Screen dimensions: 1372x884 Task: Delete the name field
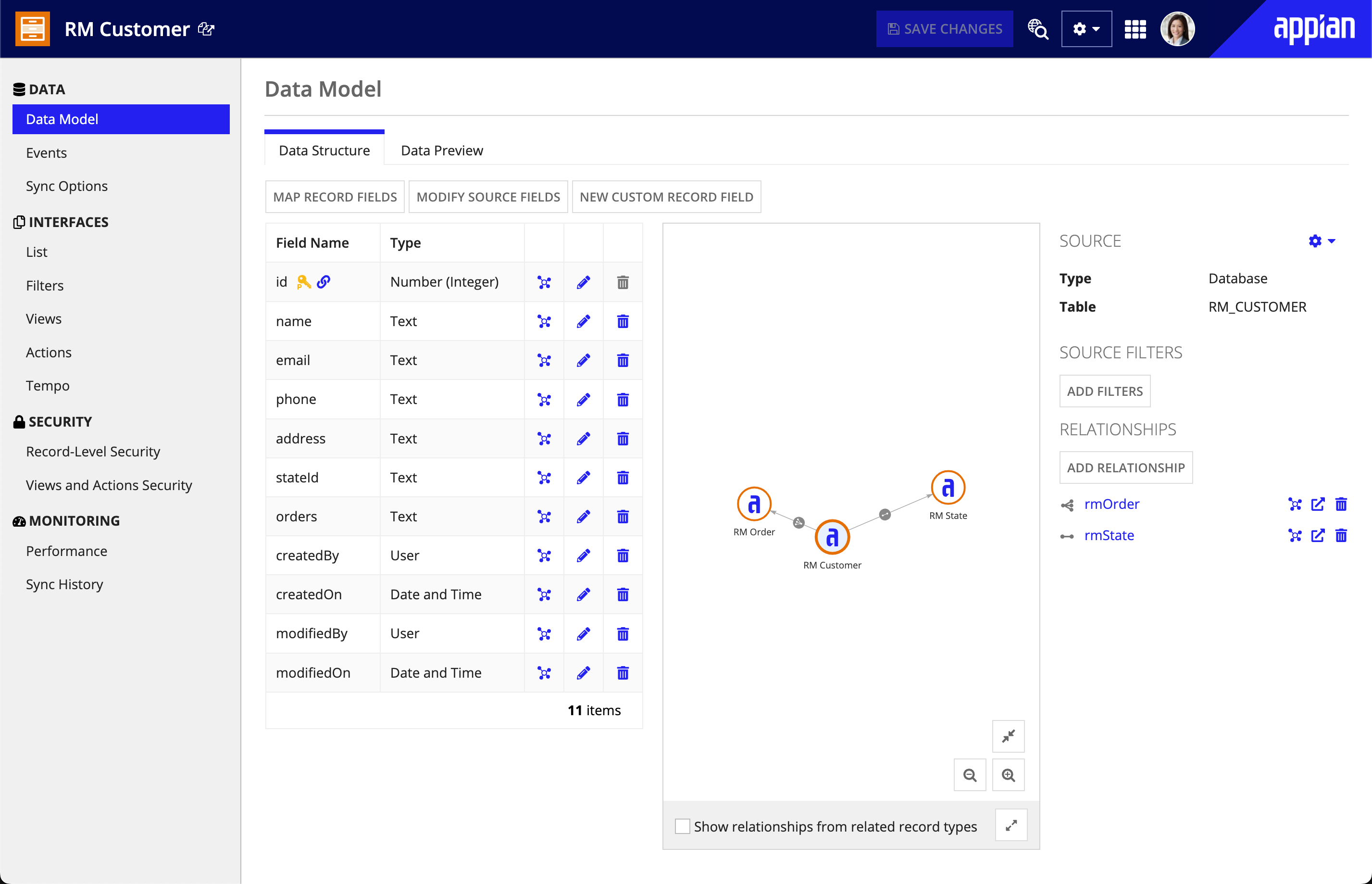click(x=623, y=321)
